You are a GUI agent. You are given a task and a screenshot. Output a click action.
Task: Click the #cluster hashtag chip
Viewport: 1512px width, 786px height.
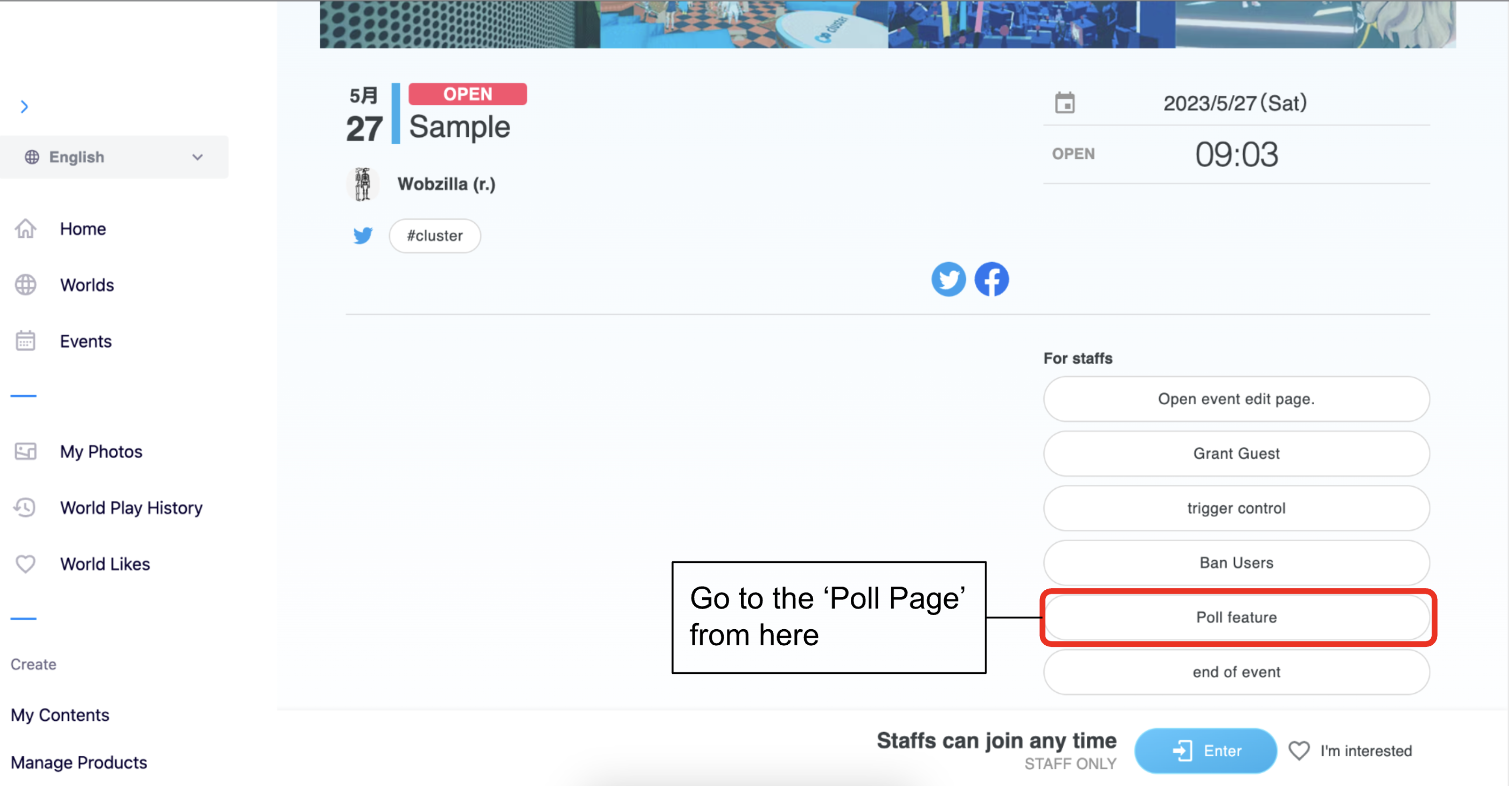pyautogui.click(x=434, y=236)
